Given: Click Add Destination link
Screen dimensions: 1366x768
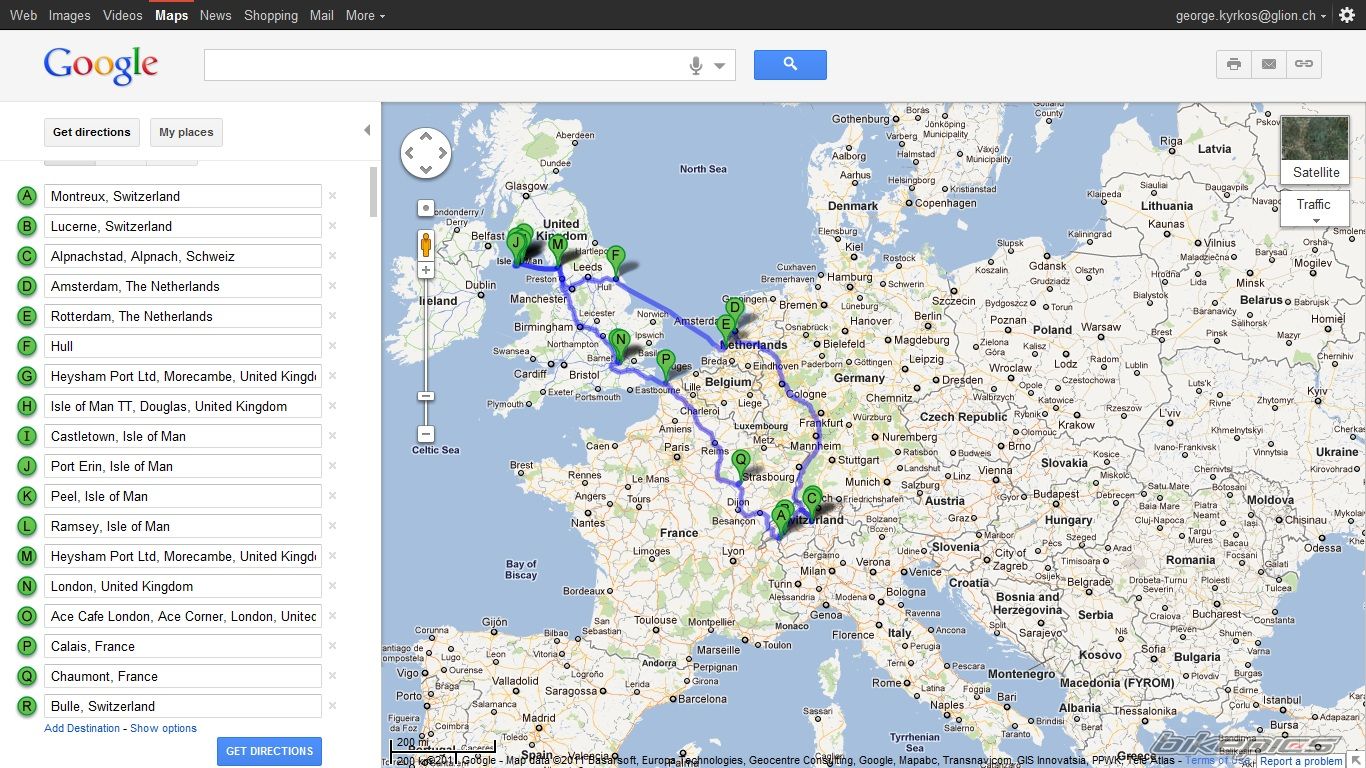Looking at the screenshot, I should point(82,728).
